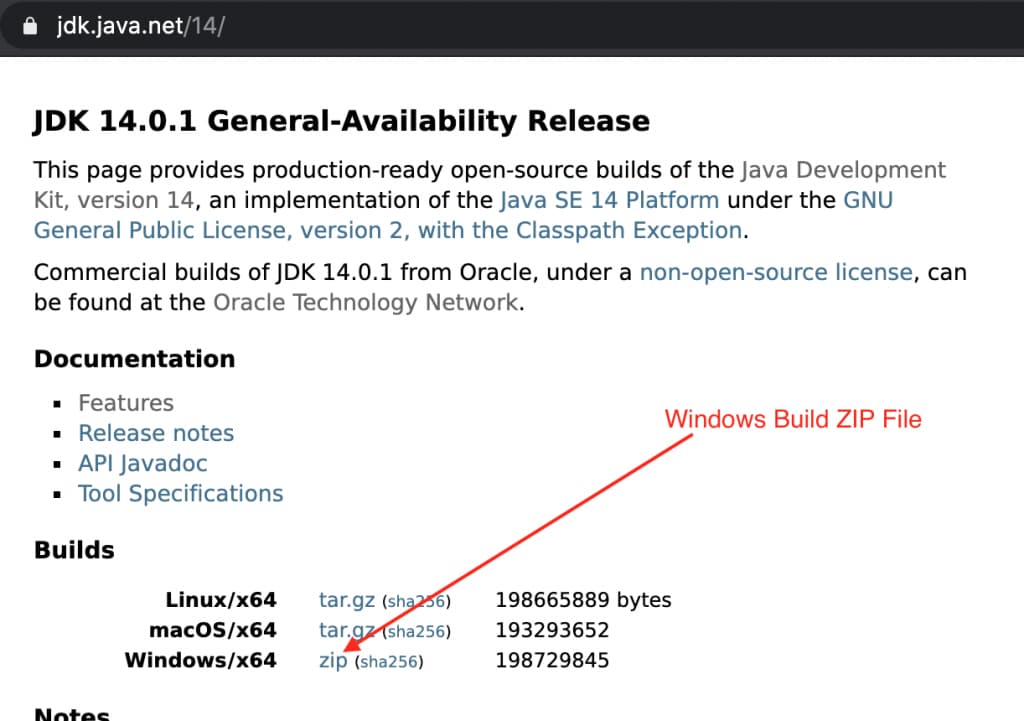Open the Oracle Technology Network link
Screen dimensions: 1024x721
tap(366, 302)
